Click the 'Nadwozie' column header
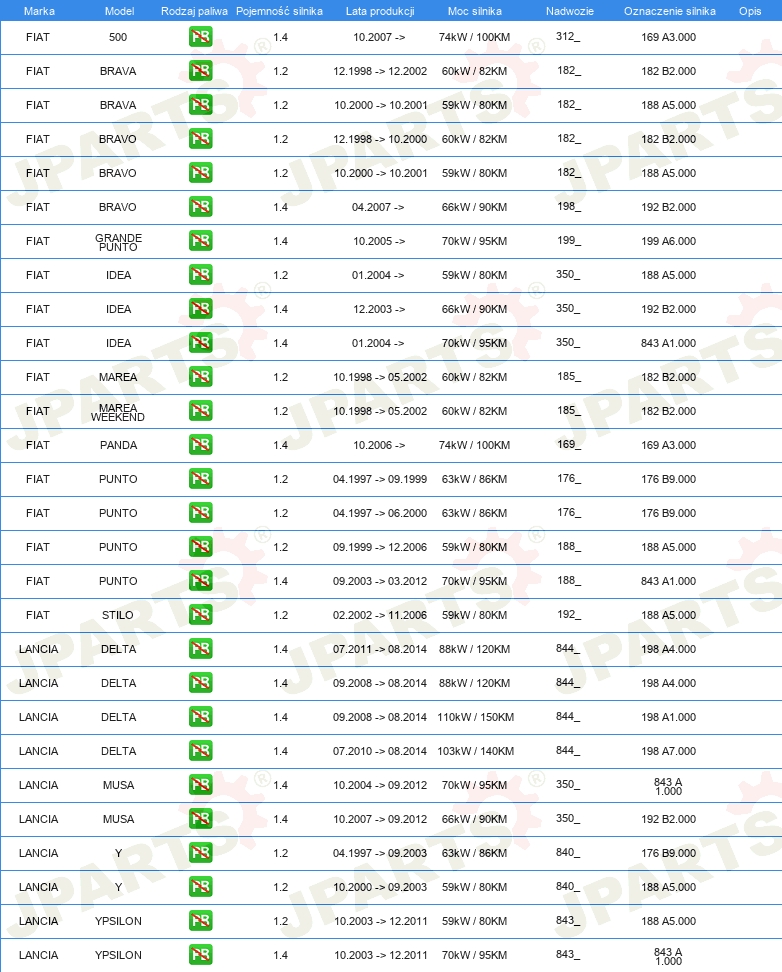This screenshot has width=782, height=972. click(569, 11)
